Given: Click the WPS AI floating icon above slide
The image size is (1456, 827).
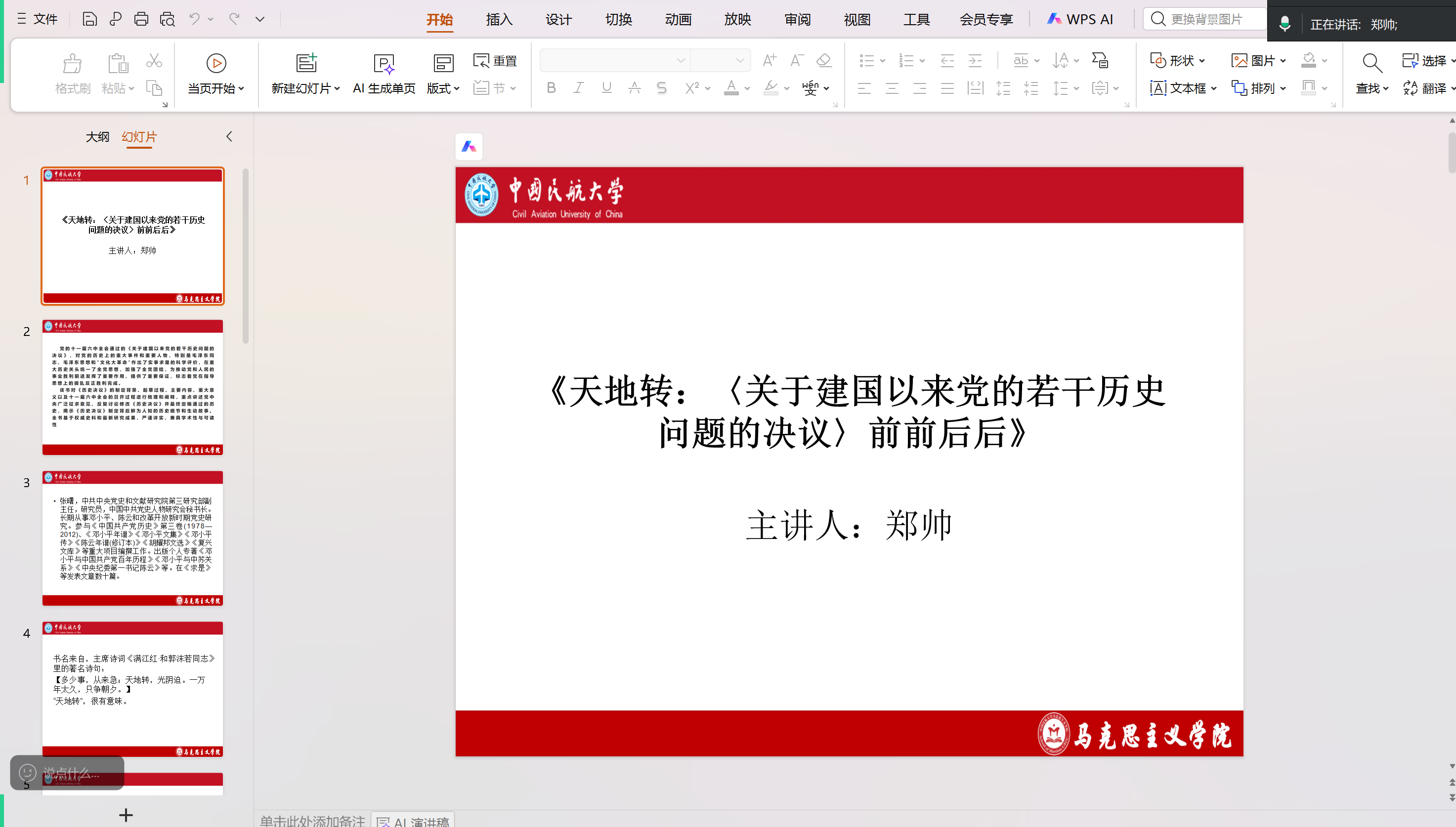Looking at the screenshot, I should click(469, 147).
